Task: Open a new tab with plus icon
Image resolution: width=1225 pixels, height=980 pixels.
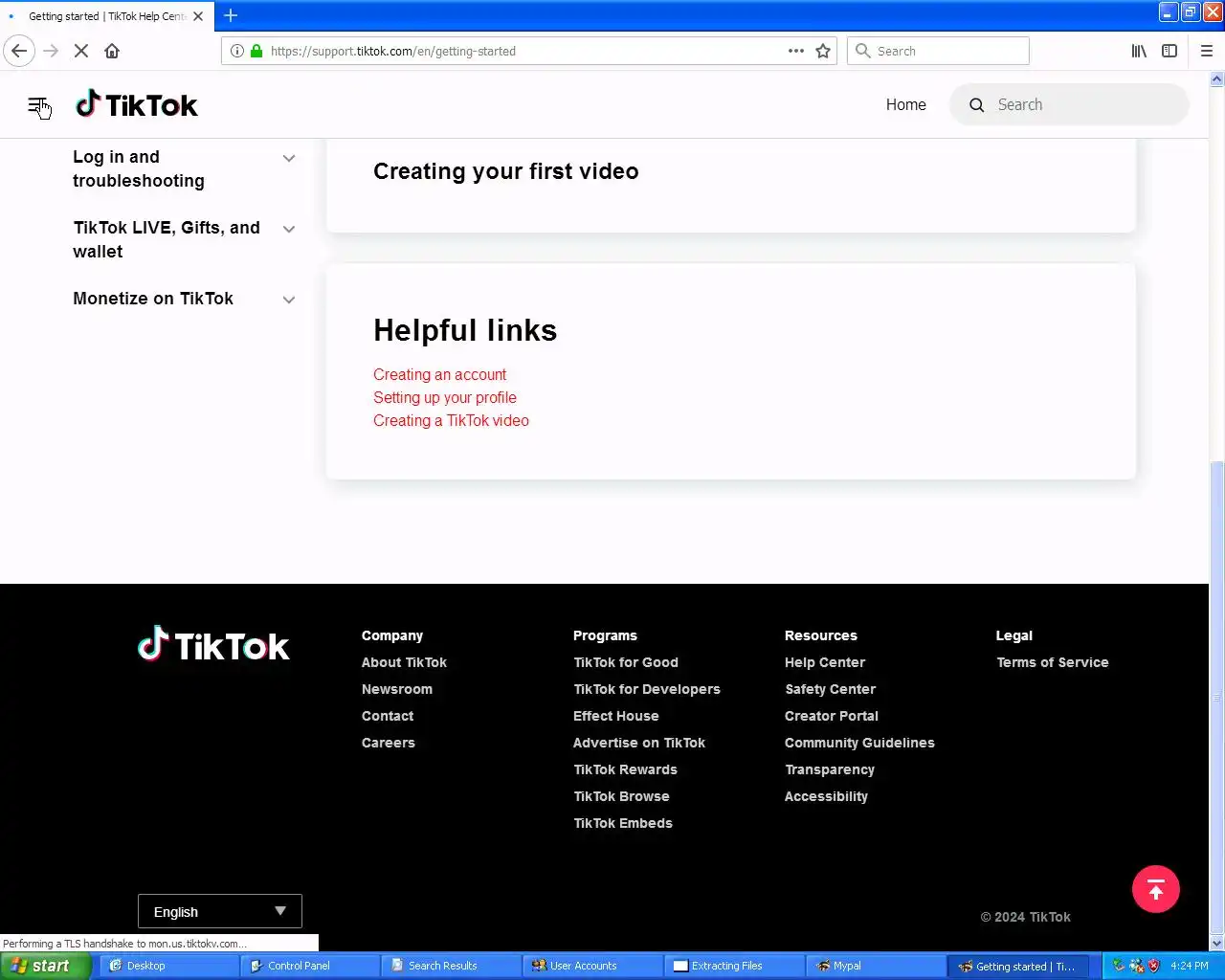Action: tap(231, 15)
